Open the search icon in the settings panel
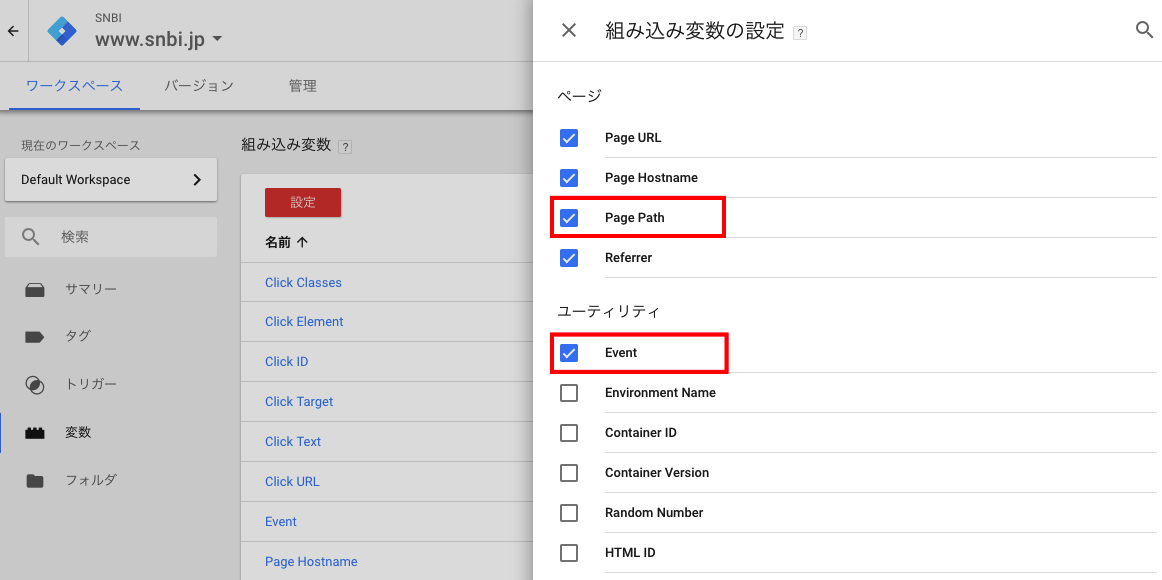Screen dimensions: 1162x580 (x=1144, y=30)
